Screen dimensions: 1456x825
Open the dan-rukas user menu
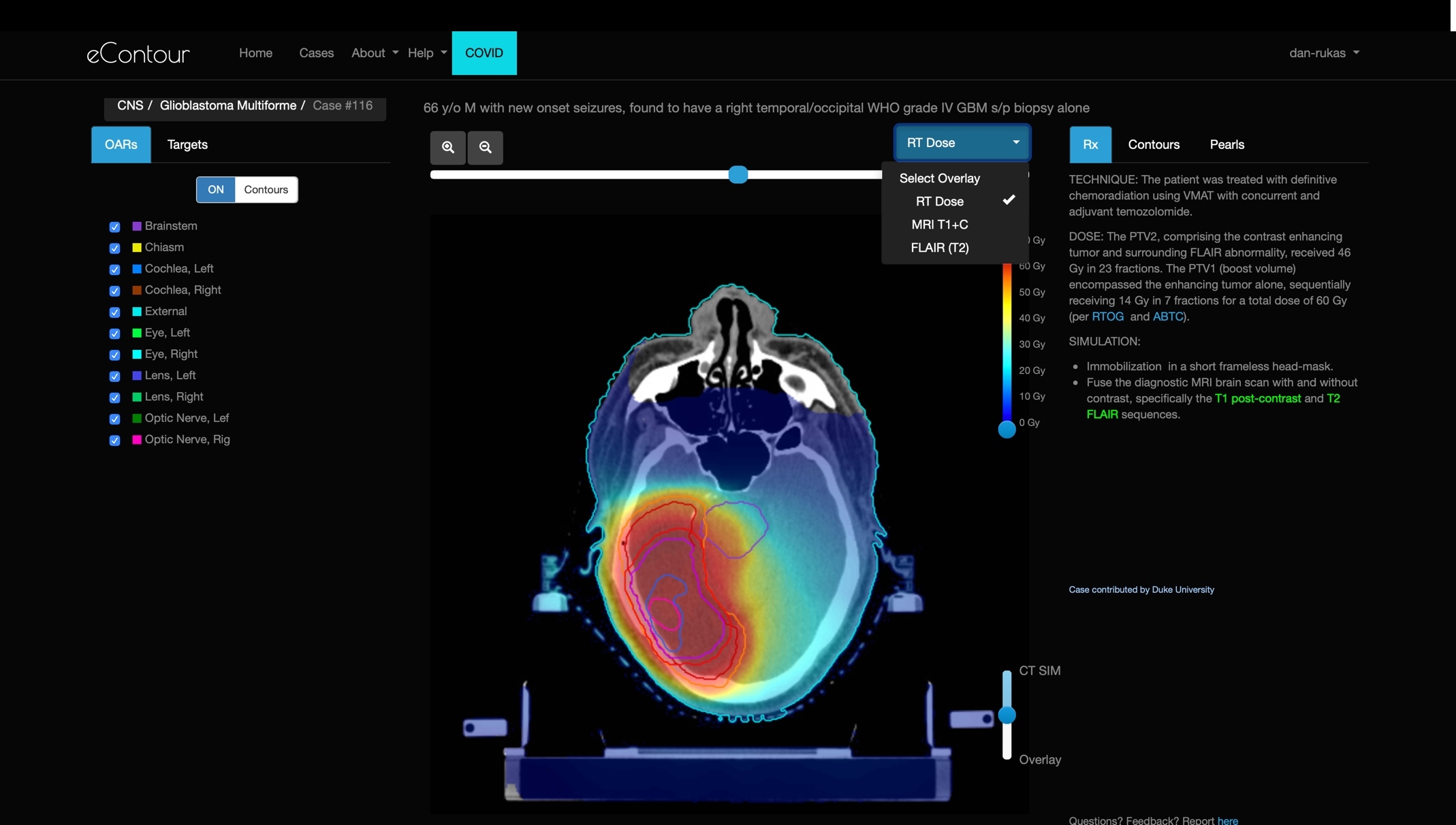pos(1324,53)
